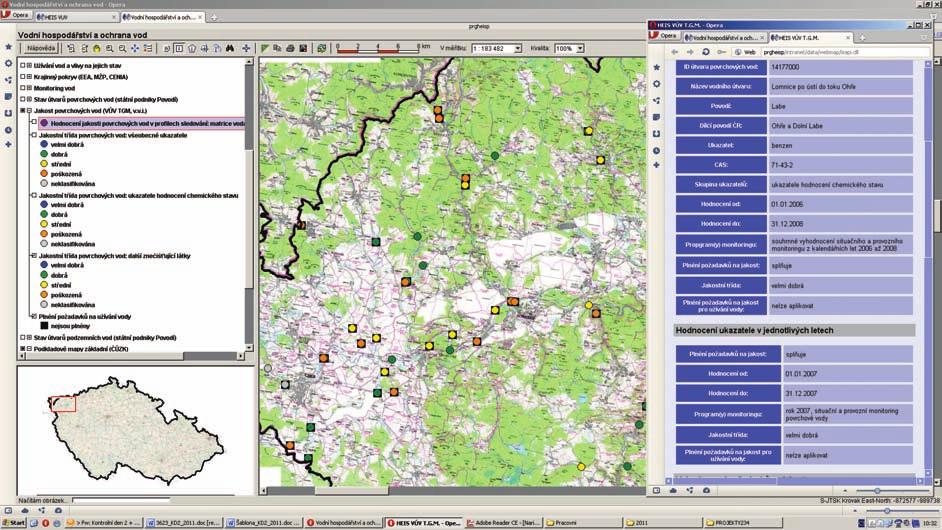Image resolution: width=942 pixels, height=530 pixels.
Task: Select the zoom in magnifier tool
Action: [x=109, y=48]
